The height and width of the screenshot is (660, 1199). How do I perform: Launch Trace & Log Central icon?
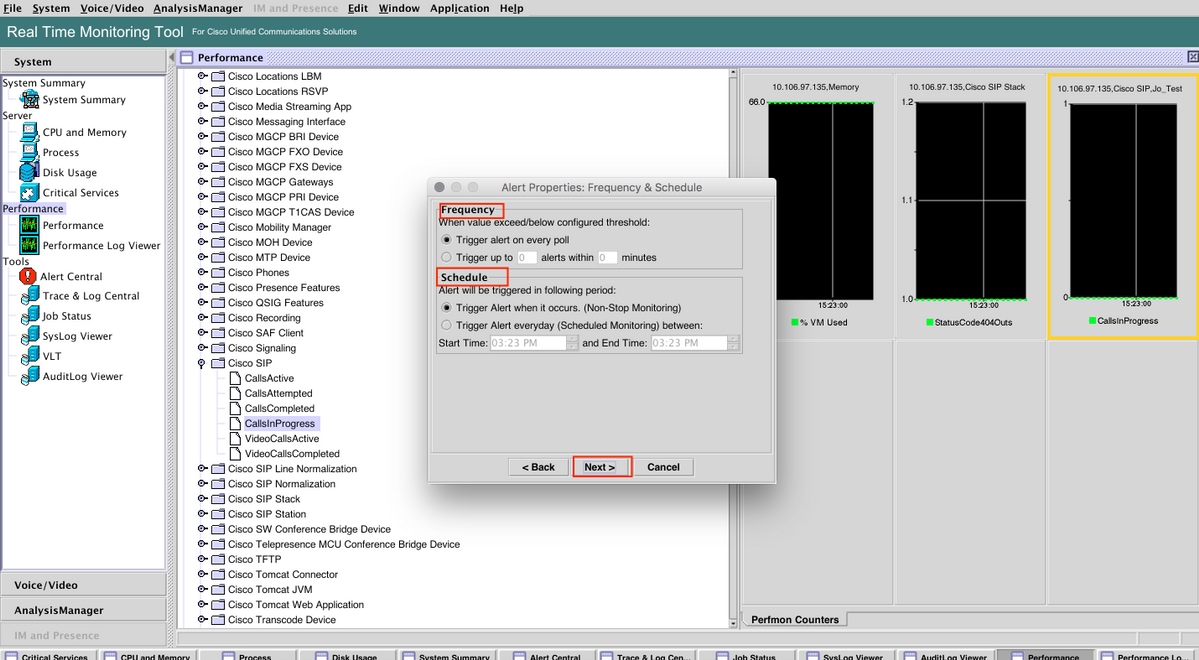(x=30, y=296)
